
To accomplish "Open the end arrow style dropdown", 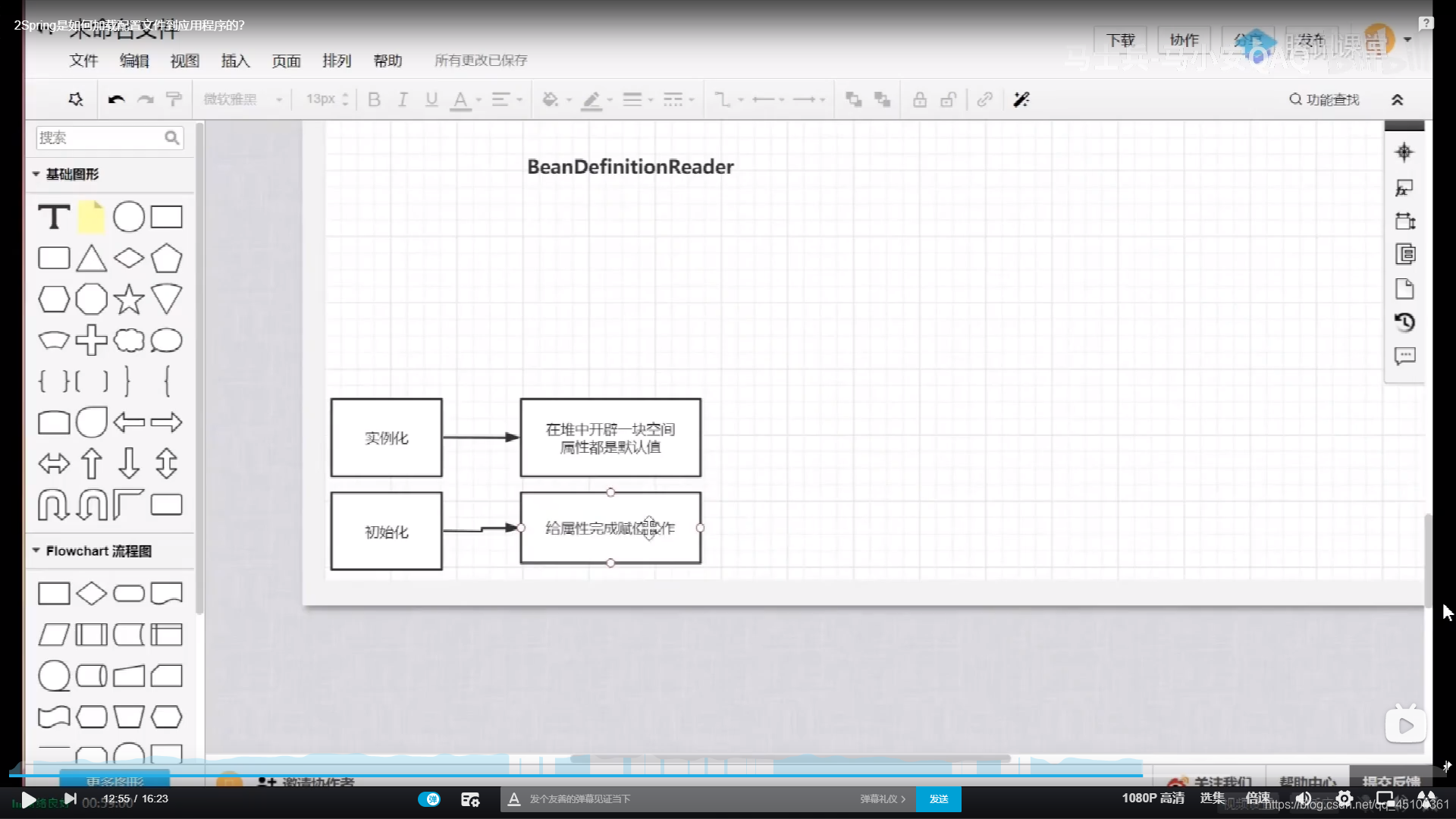I will (x=808, y=99).
